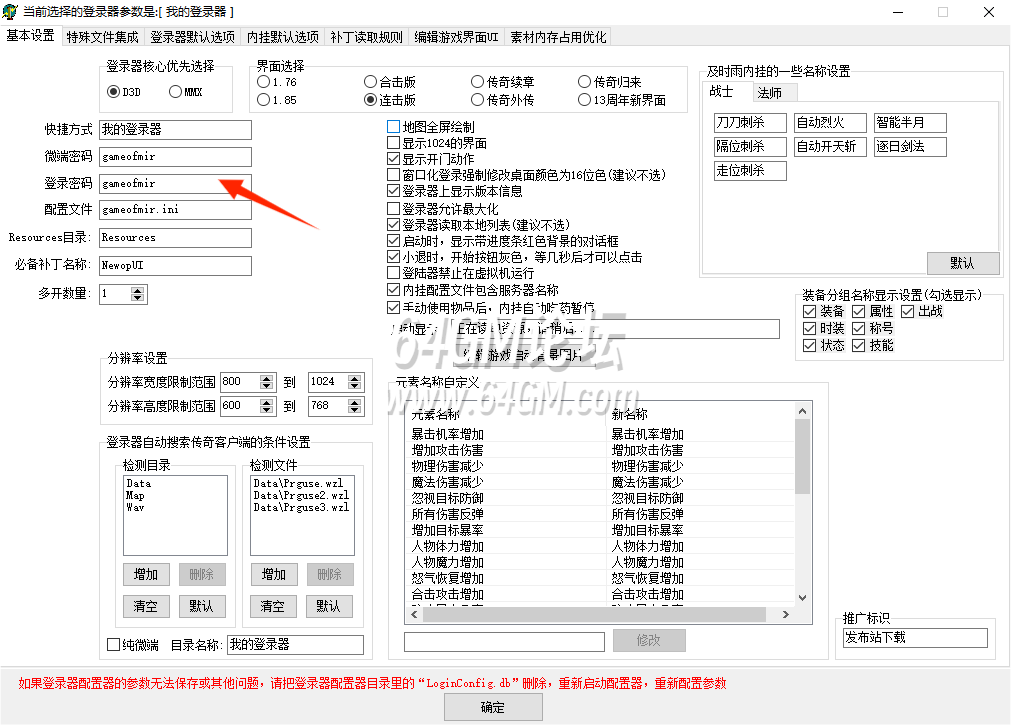
Task: Select 暴击机率增加 row in element list
Action: click(x=600, y=434)
